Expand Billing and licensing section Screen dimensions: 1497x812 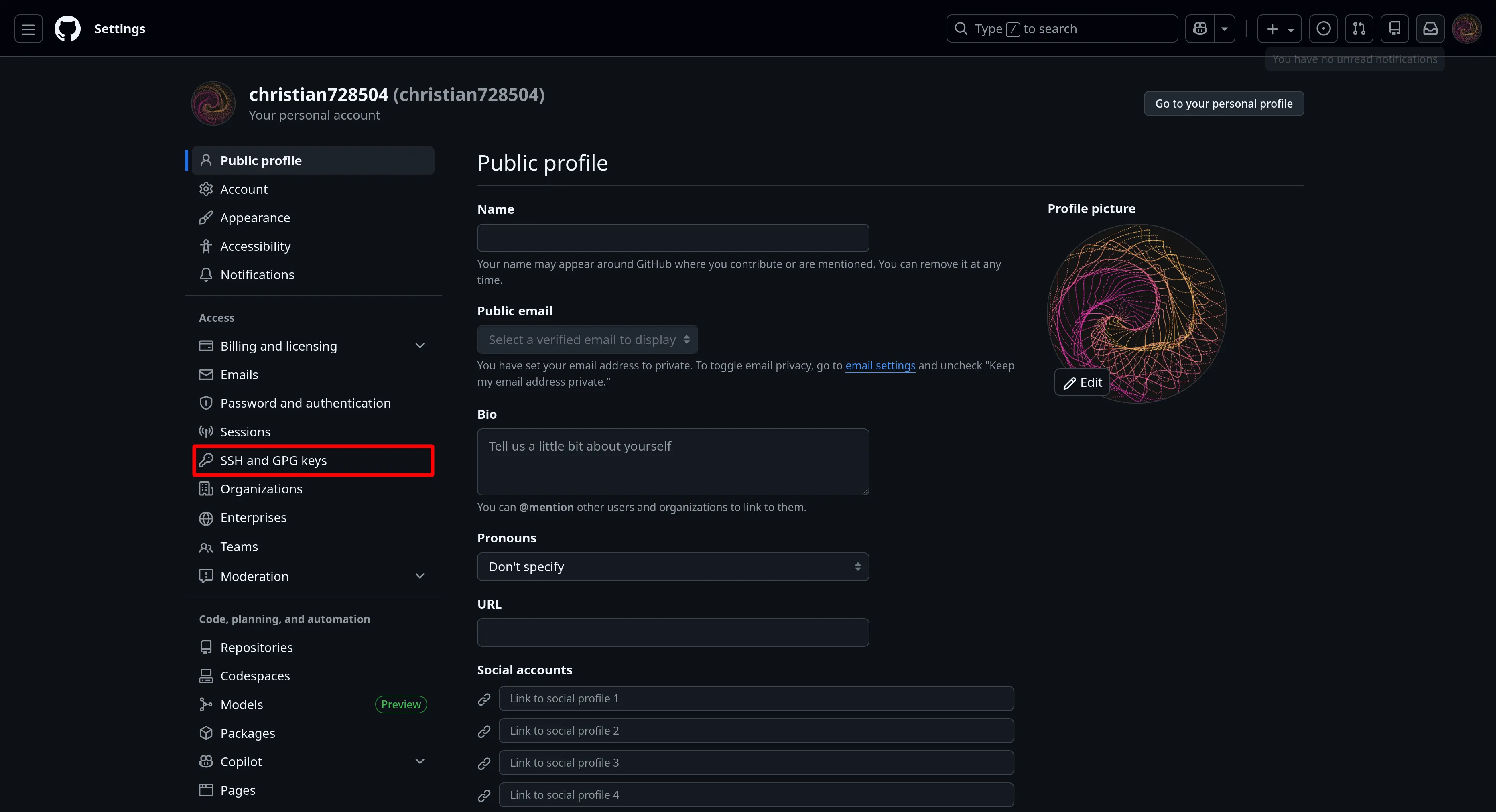419,346
